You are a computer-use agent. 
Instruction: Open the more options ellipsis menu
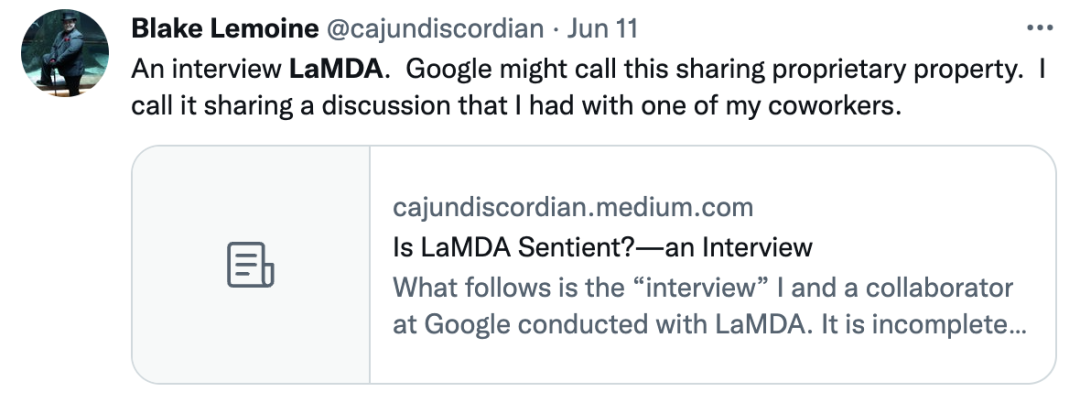[x=1040, y=27]
